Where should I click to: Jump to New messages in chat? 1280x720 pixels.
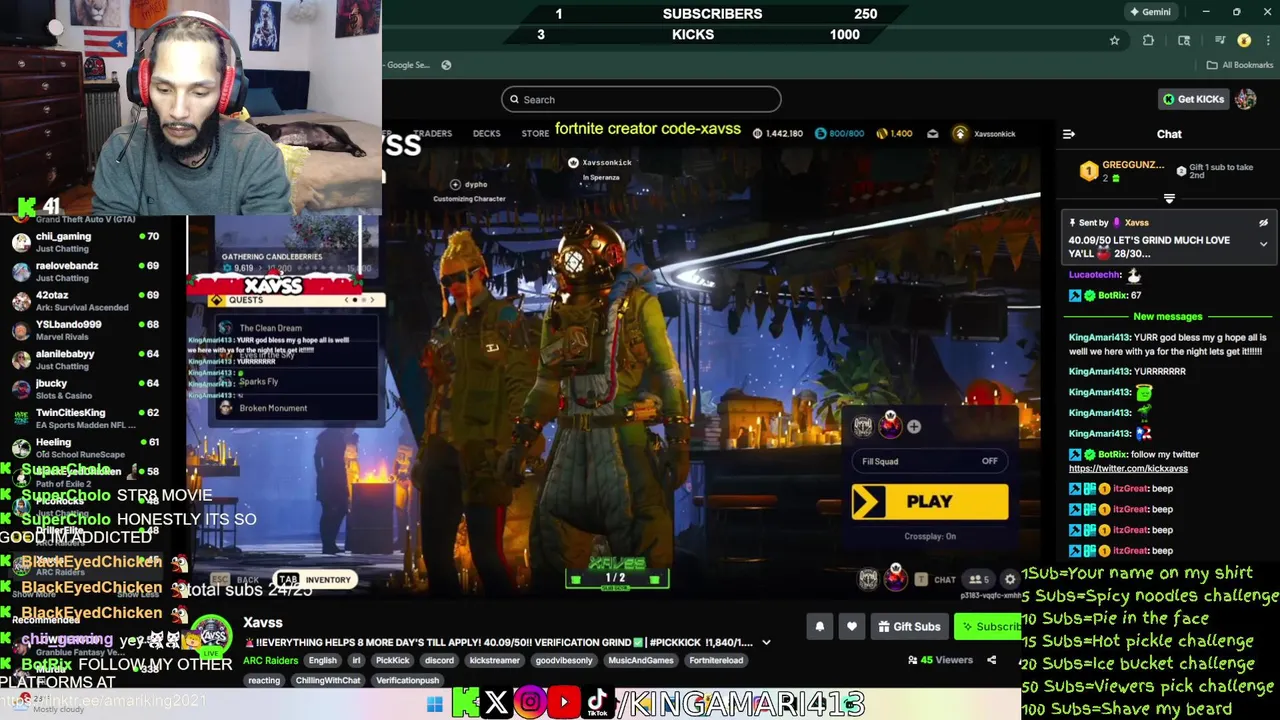click(x=1167, y=316)
